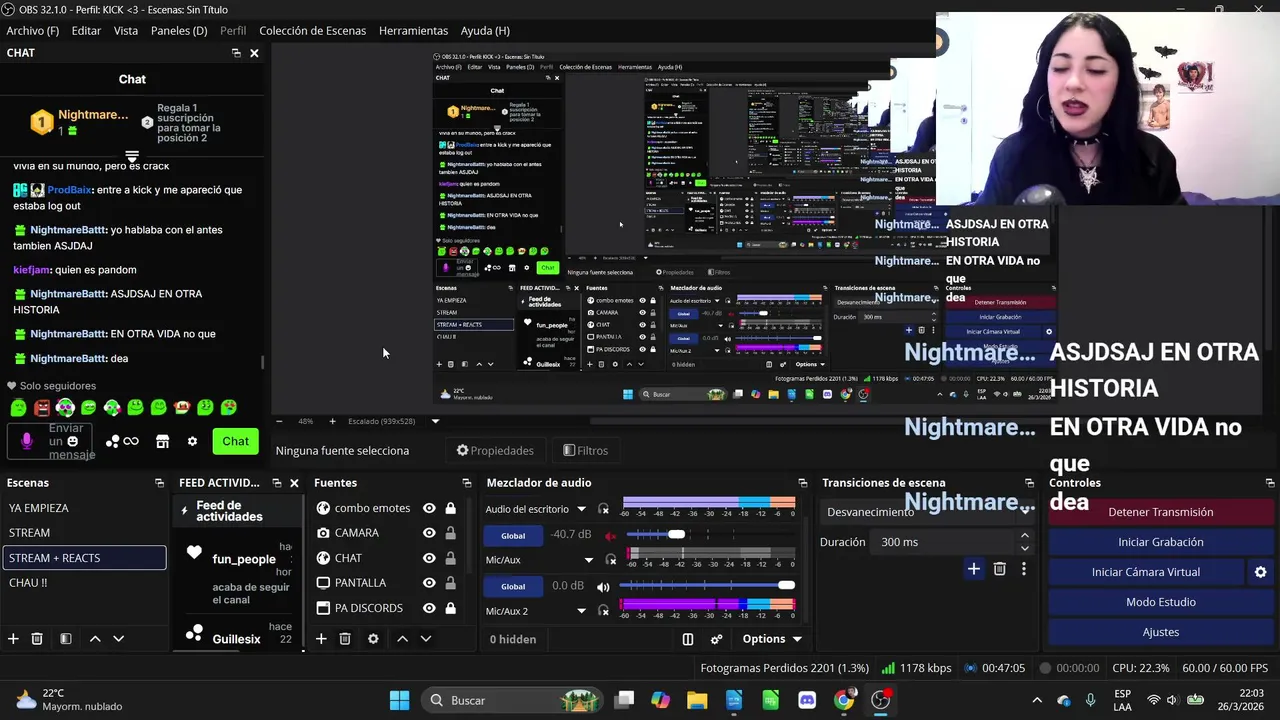Open chat shop storefront icon
The height and width of the screenshot is (720, 1280).
coord(162,441)
